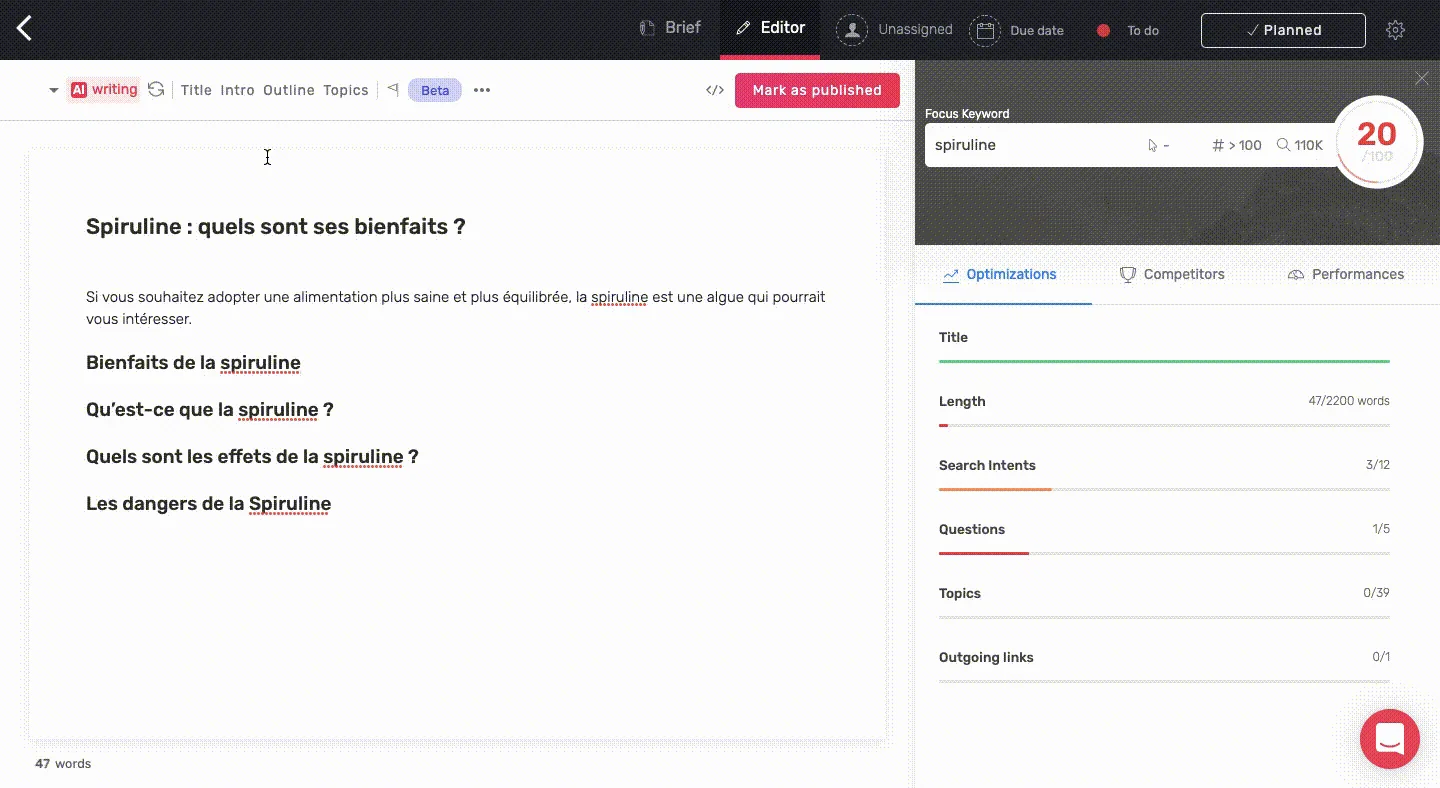Click the hash ranking position icon

coord(1218,145)
